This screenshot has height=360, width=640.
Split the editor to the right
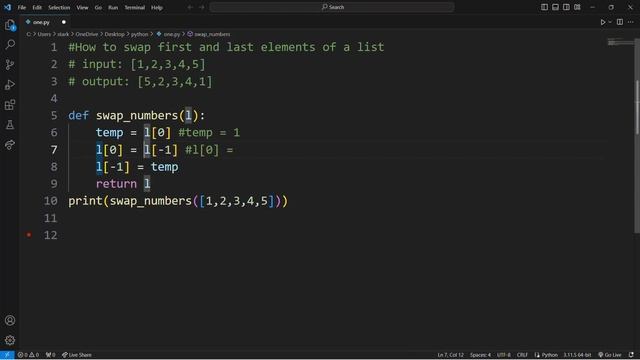(620, 22)
